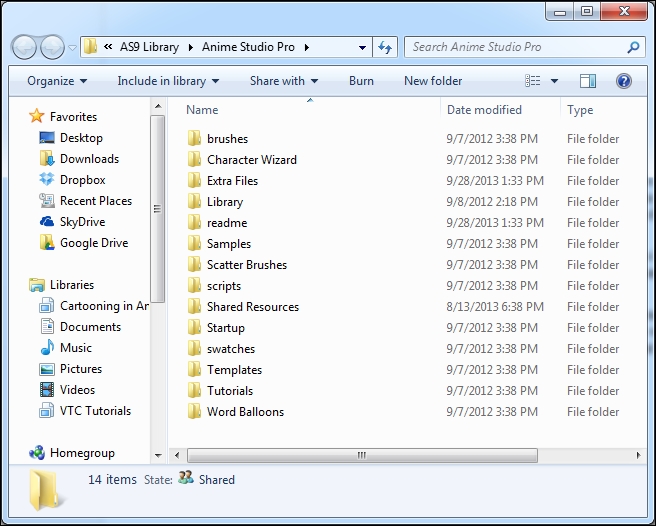Screen dimensions: 656x526
Task: Sort by the Type column header
Action: [580, 110]
